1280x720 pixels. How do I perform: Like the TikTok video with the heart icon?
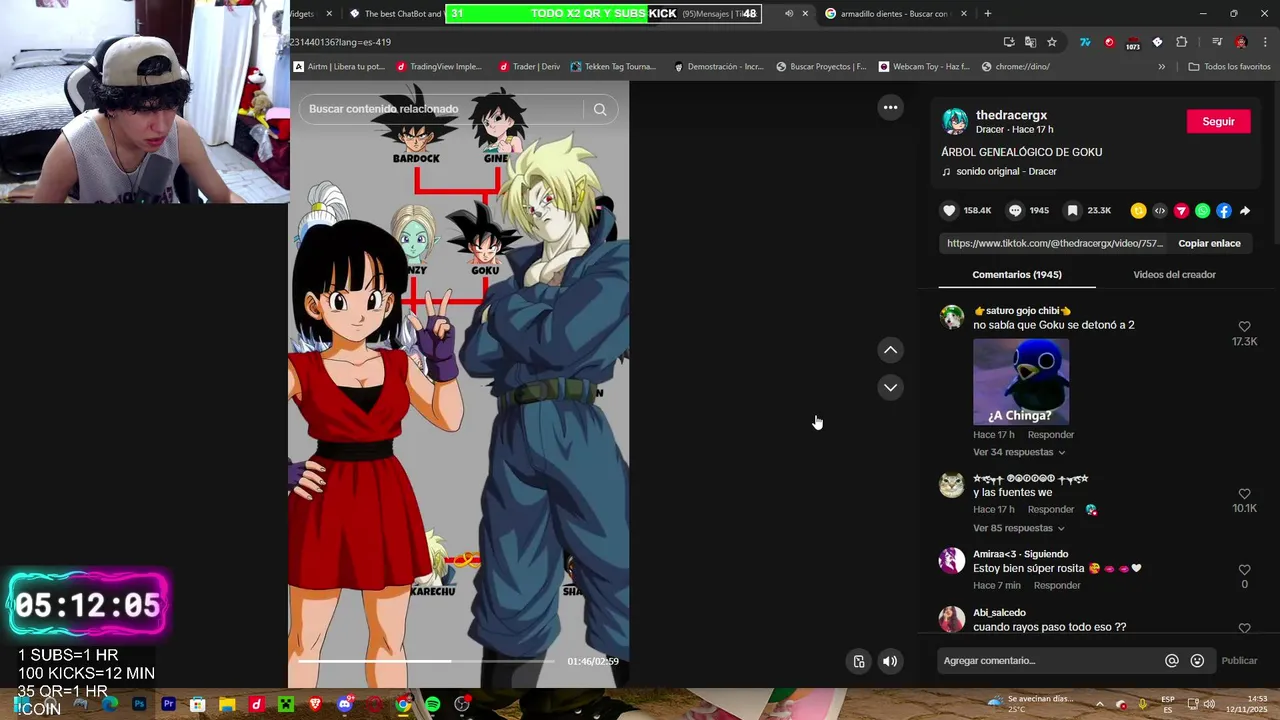tap(950, 211)
